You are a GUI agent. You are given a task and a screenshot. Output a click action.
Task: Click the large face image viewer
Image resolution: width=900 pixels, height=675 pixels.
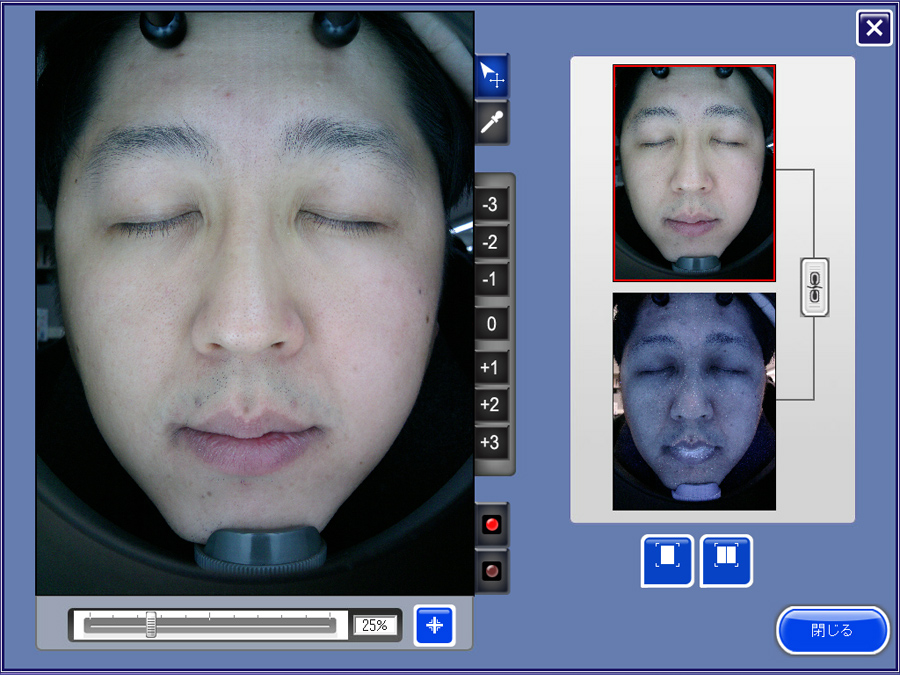click(x=255, y=303)
